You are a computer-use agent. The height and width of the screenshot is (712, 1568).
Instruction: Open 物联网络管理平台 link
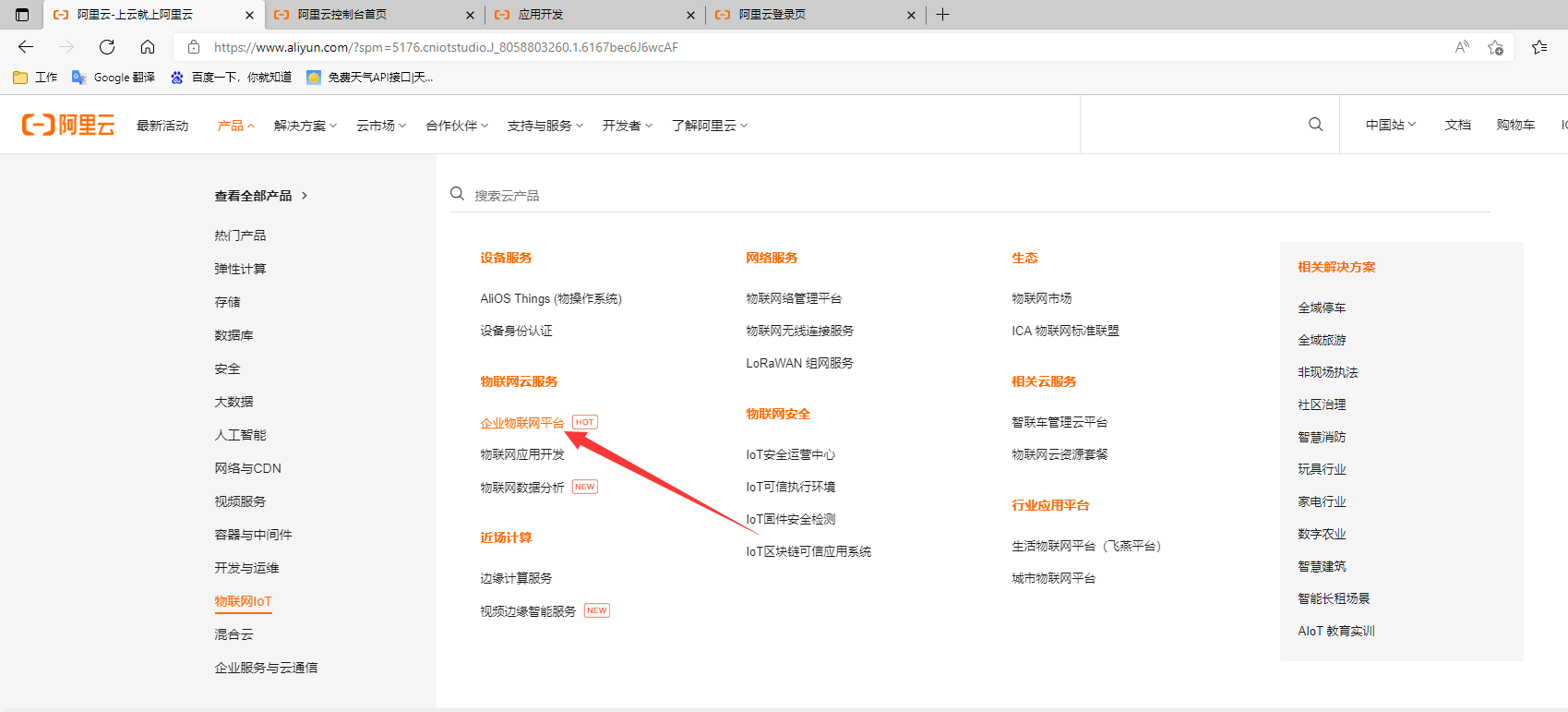(x=794, y=298)
